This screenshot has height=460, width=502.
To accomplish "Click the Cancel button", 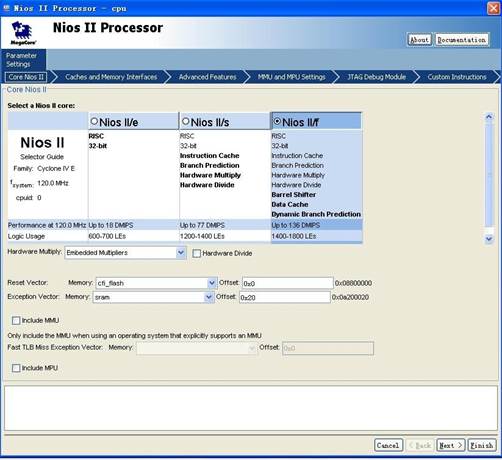I will click(388, 445).
